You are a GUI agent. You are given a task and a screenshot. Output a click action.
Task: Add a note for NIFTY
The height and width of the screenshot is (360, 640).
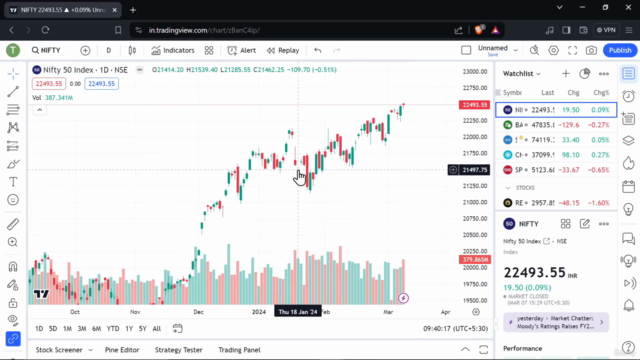click(x=584, y=224)
